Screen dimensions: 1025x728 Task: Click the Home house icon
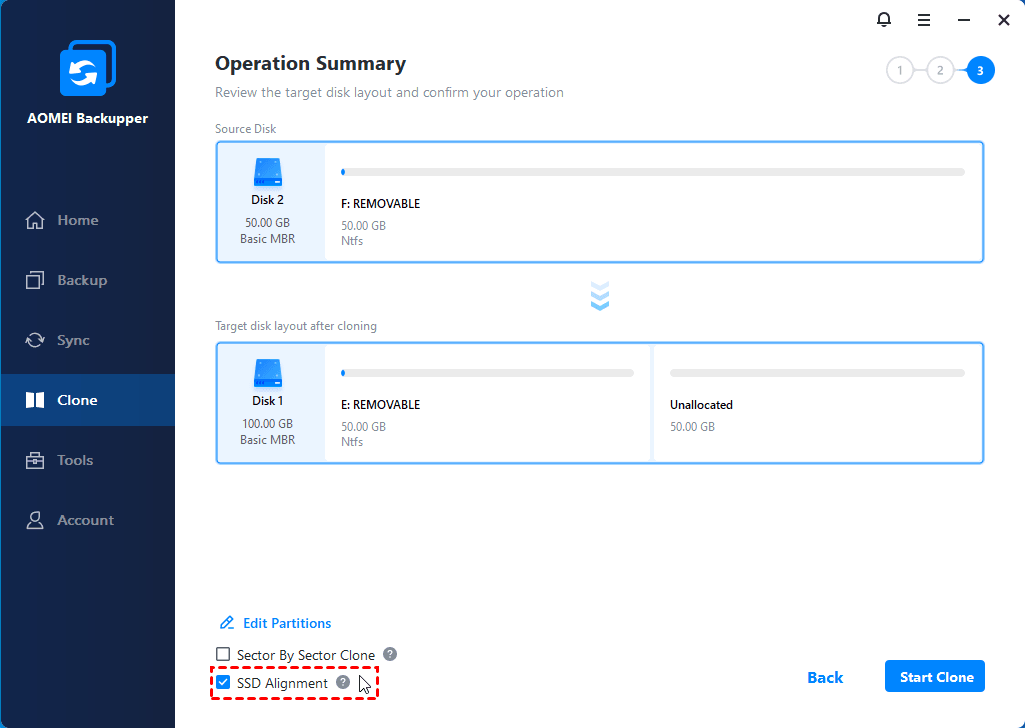[x=35, y=220]
